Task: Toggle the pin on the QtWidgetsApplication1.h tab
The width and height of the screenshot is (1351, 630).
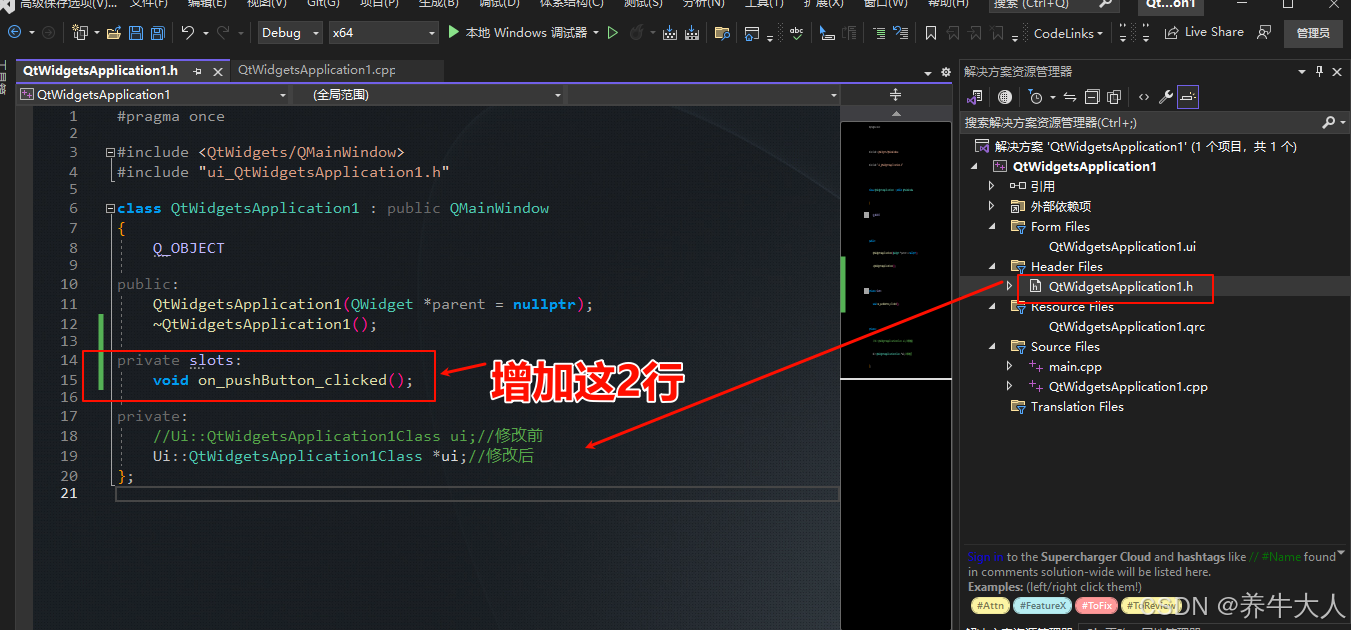Action: [198, 71]
